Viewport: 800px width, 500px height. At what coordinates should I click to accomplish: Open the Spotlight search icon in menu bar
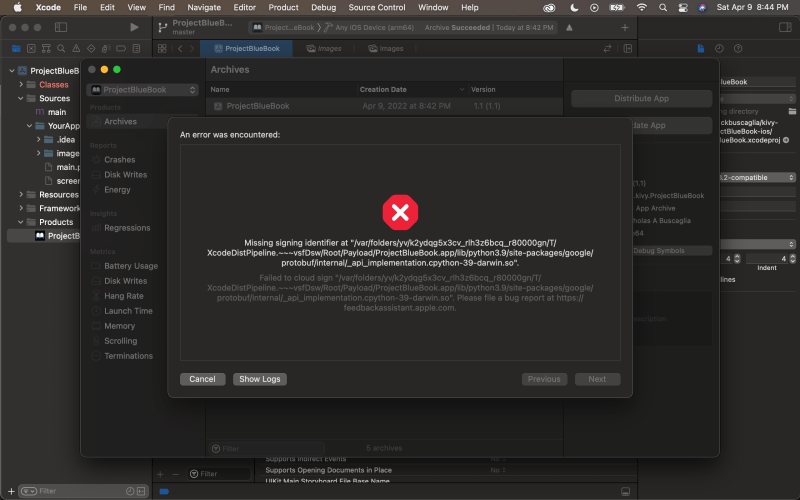coord(663,8)
